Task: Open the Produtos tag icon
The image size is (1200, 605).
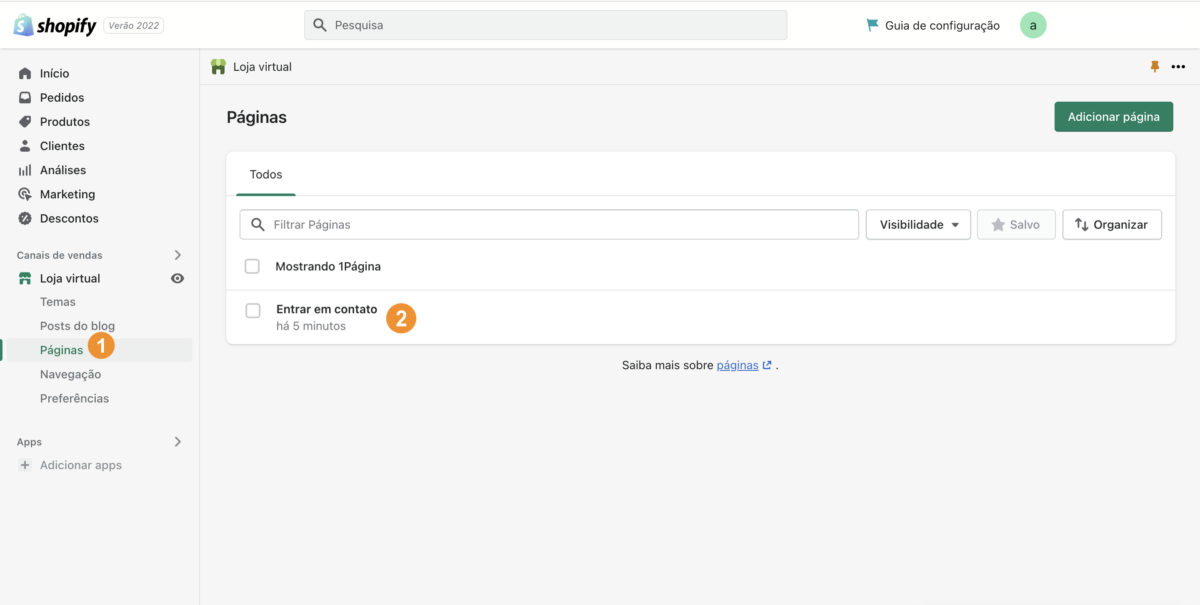Action: 25,122
